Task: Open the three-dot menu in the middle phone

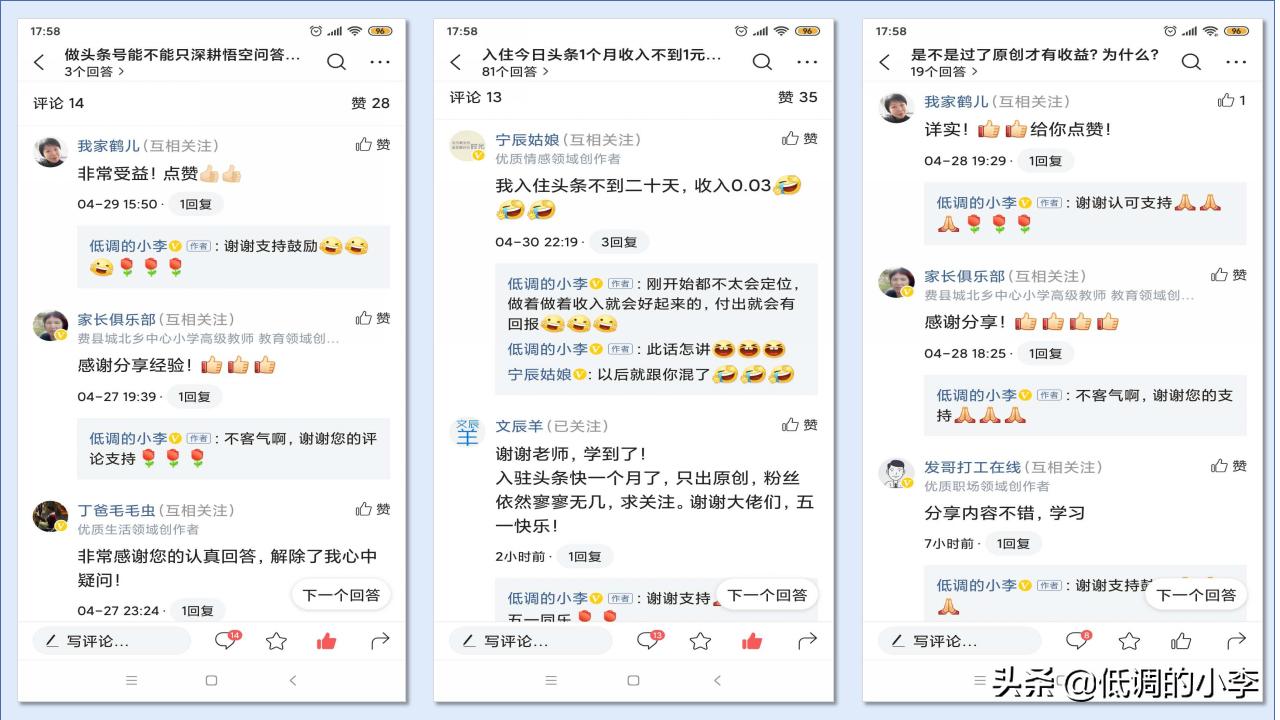Action: (807, 62)
